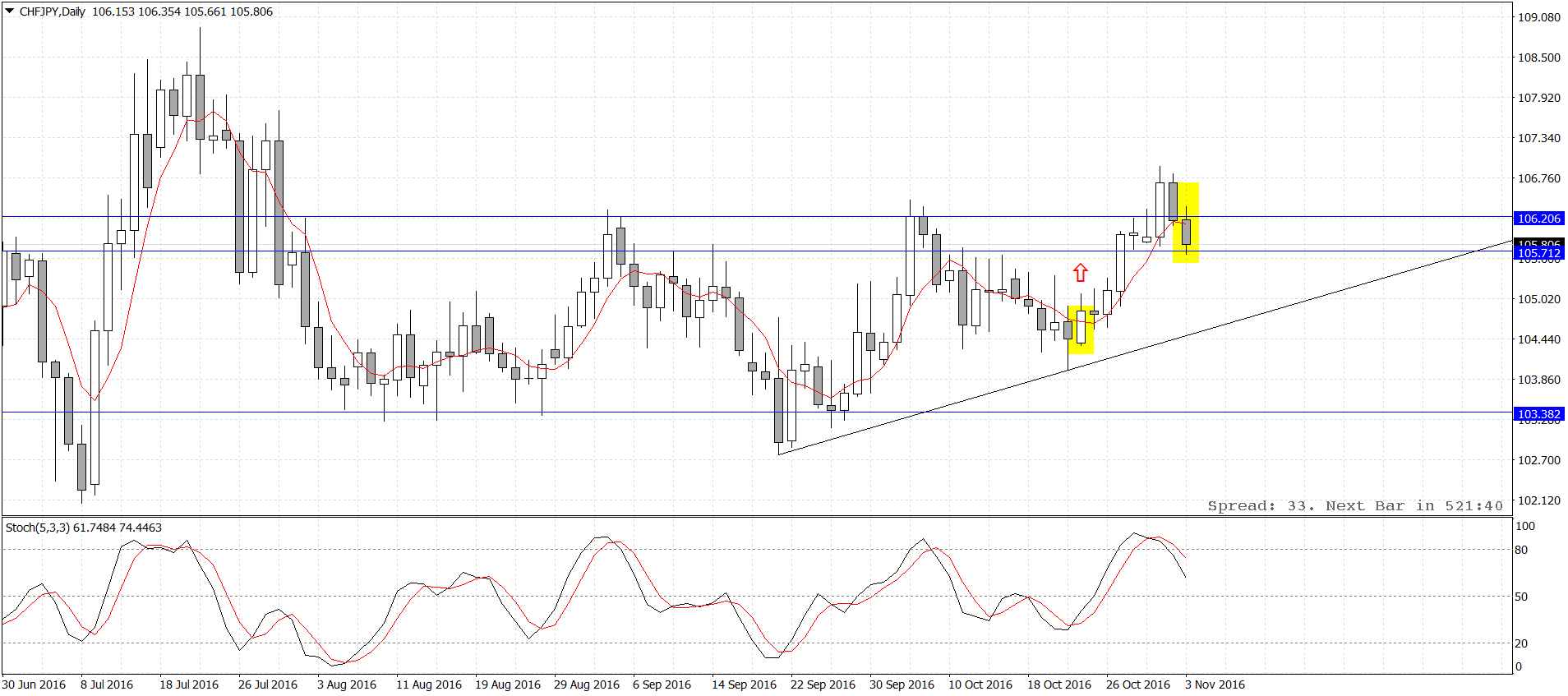Image resolution: width=1568 pixels, height=696 pixels.
Task: Click the Stochastic 50 level label
Action: tap(1522, 597)
